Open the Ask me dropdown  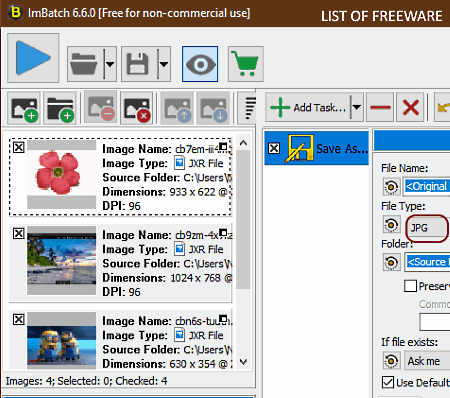pyautogui.click(x=427, y=361)
